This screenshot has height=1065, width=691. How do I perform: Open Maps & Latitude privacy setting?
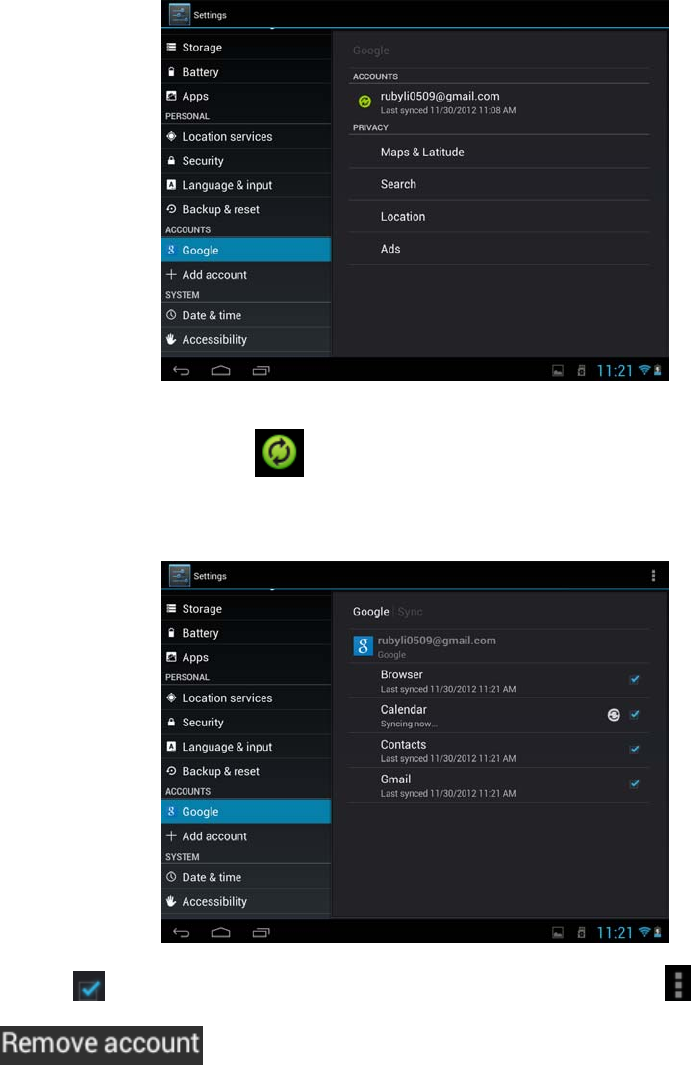coord(499,152)
